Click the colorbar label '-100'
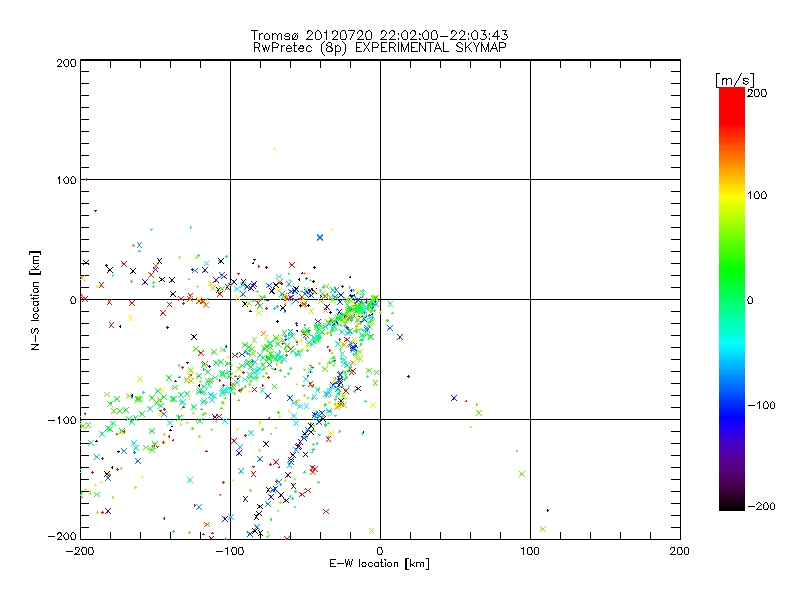 coord(761,405)
